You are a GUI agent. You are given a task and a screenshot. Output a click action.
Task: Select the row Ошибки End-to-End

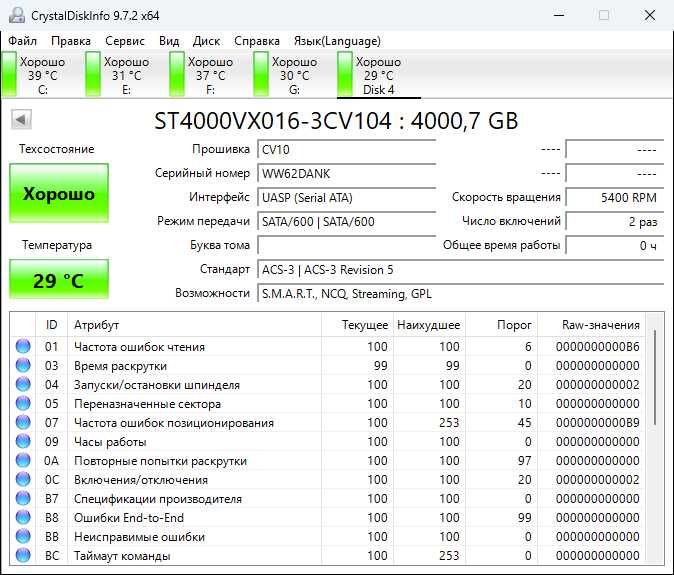327,517
